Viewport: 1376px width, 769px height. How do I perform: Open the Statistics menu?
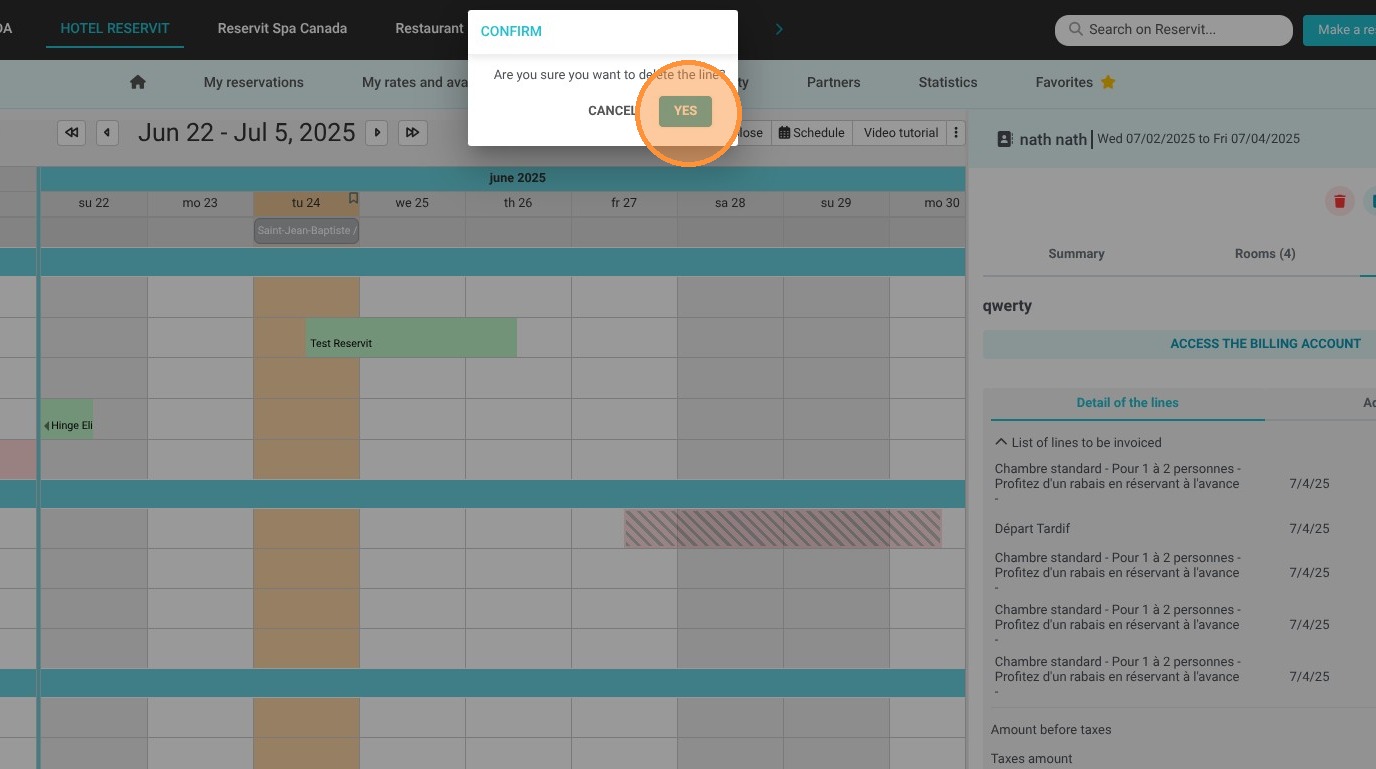[948, 82]
